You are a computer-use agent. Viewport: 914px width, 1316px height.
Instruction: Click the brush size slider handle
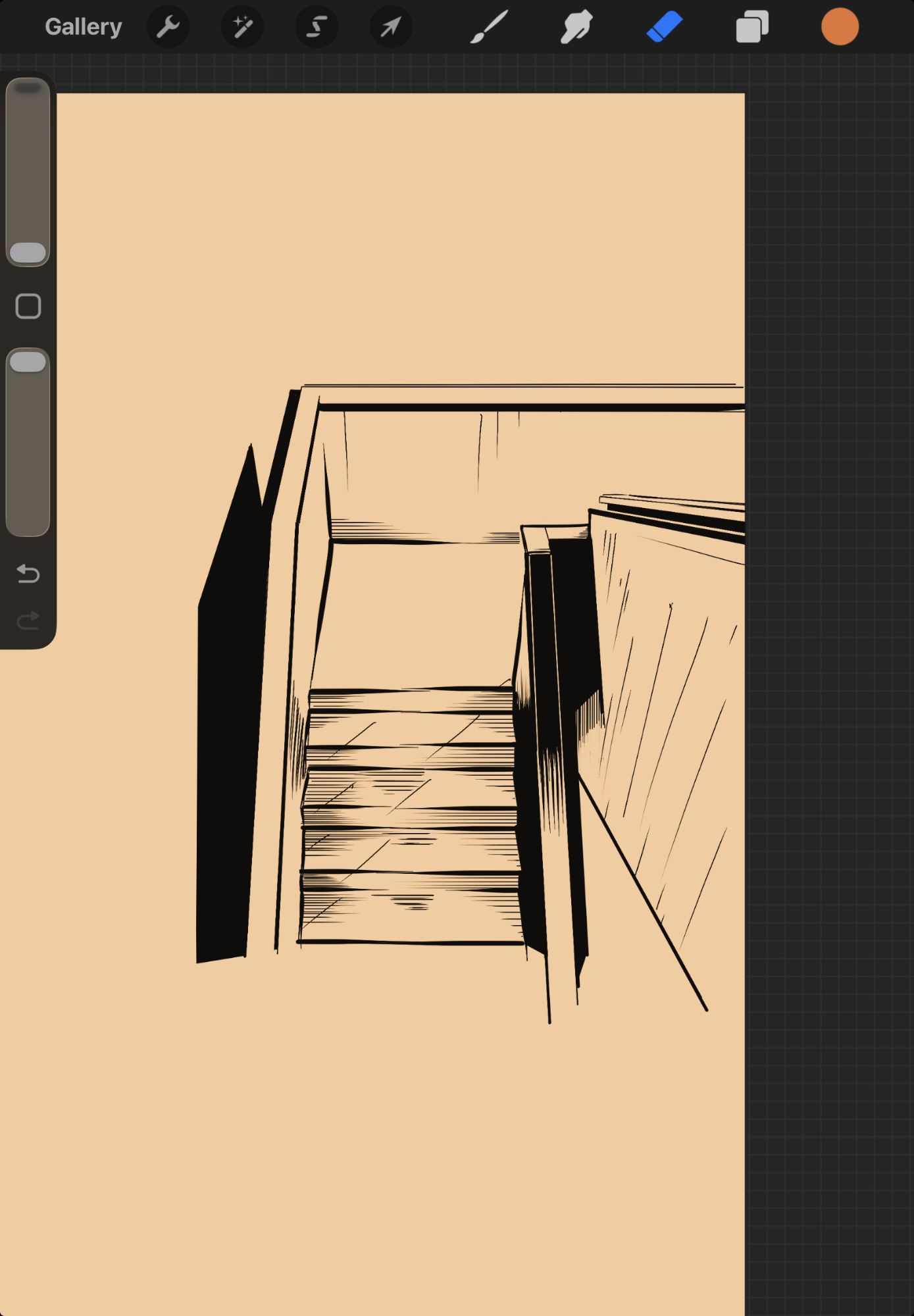pyautogui.click(x=28, y=253)
